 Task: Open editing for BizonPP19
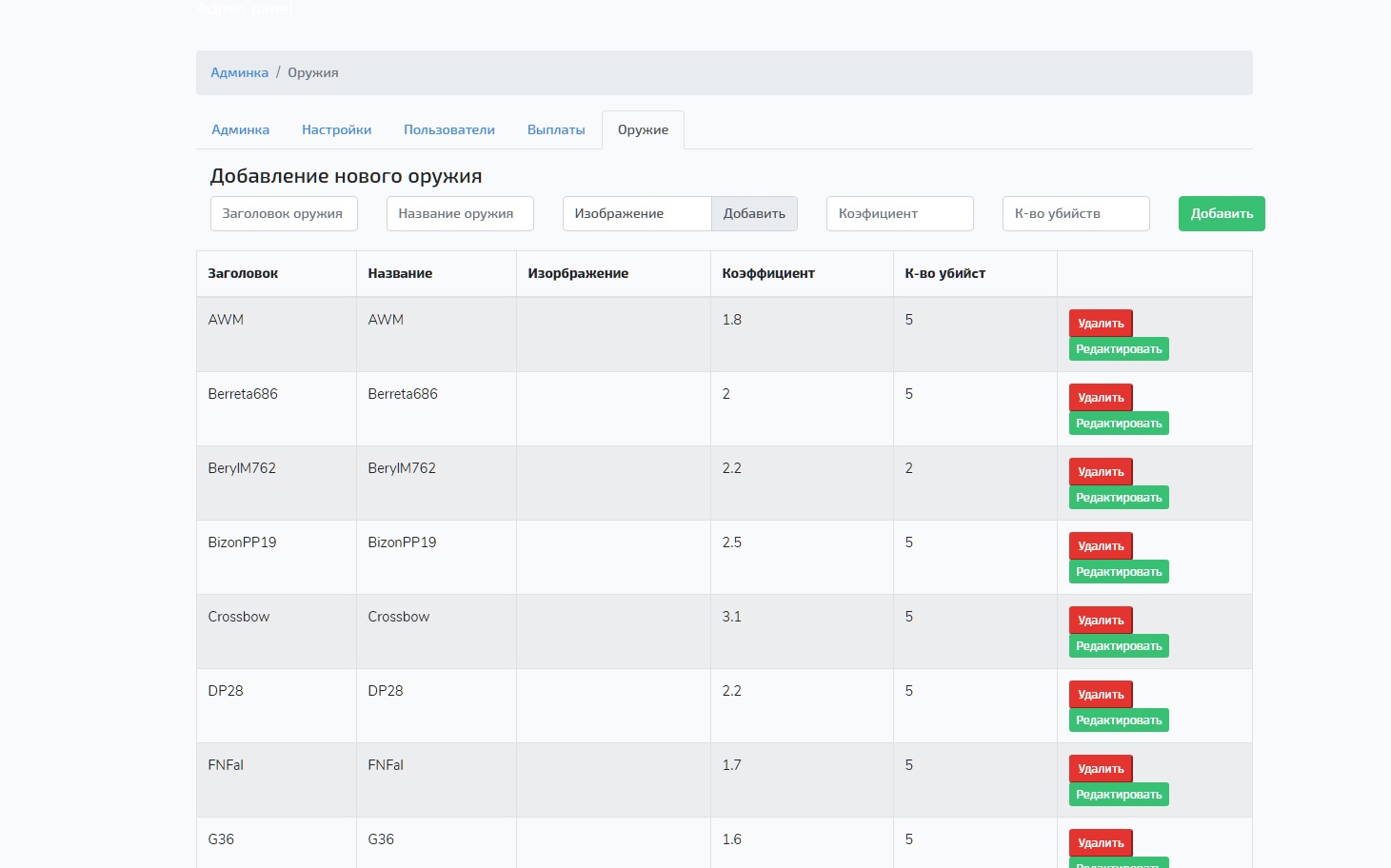click(x=1119, y=572)
